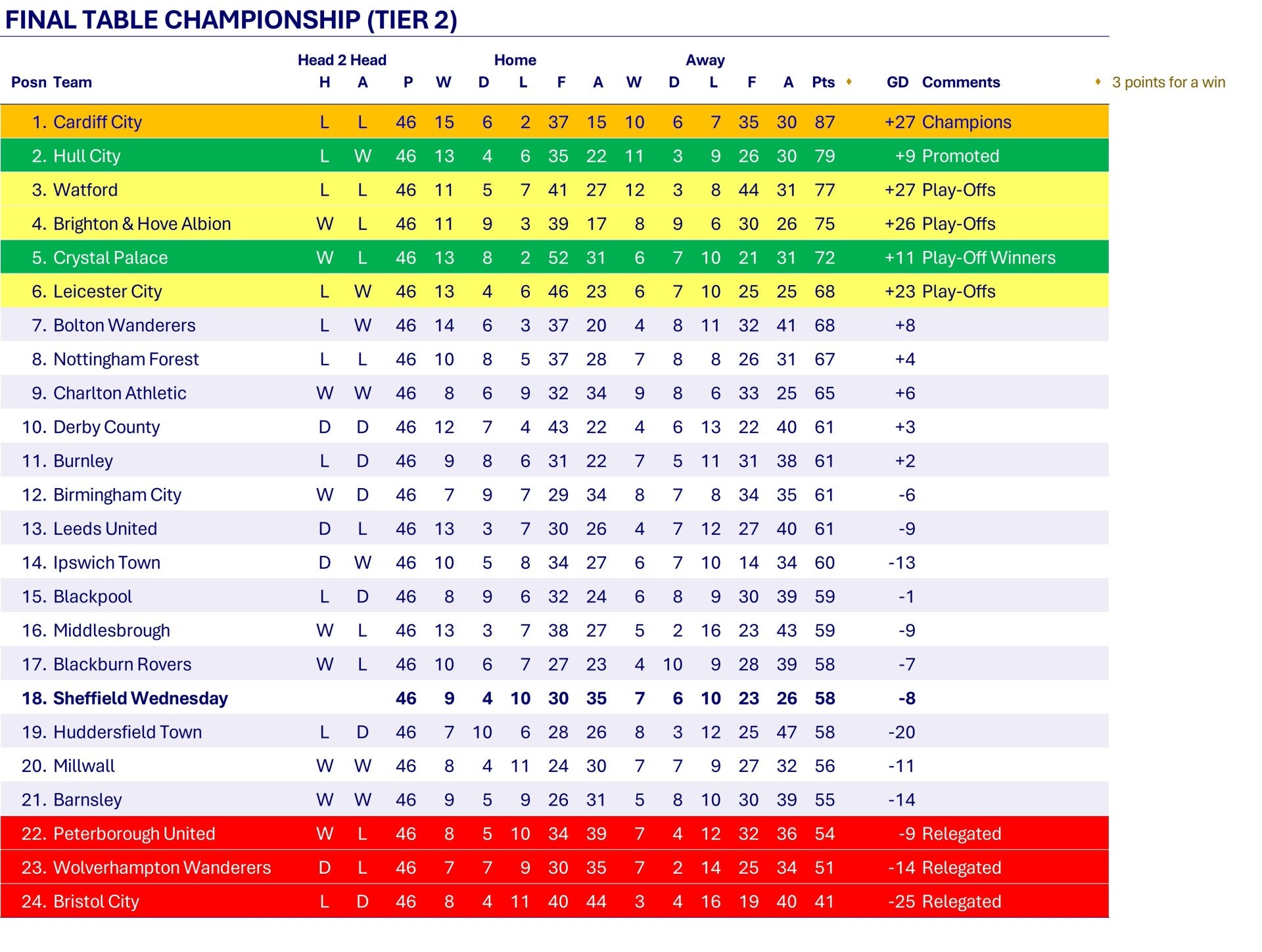Select the 'Home' column group header

click(515, 60)
